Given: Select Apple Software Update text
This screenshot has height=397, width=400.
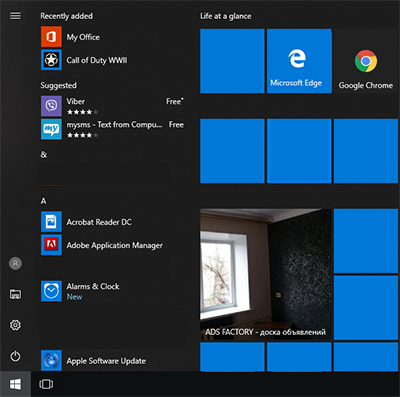Looking at the screenshot, I should [x=106, y=361].
